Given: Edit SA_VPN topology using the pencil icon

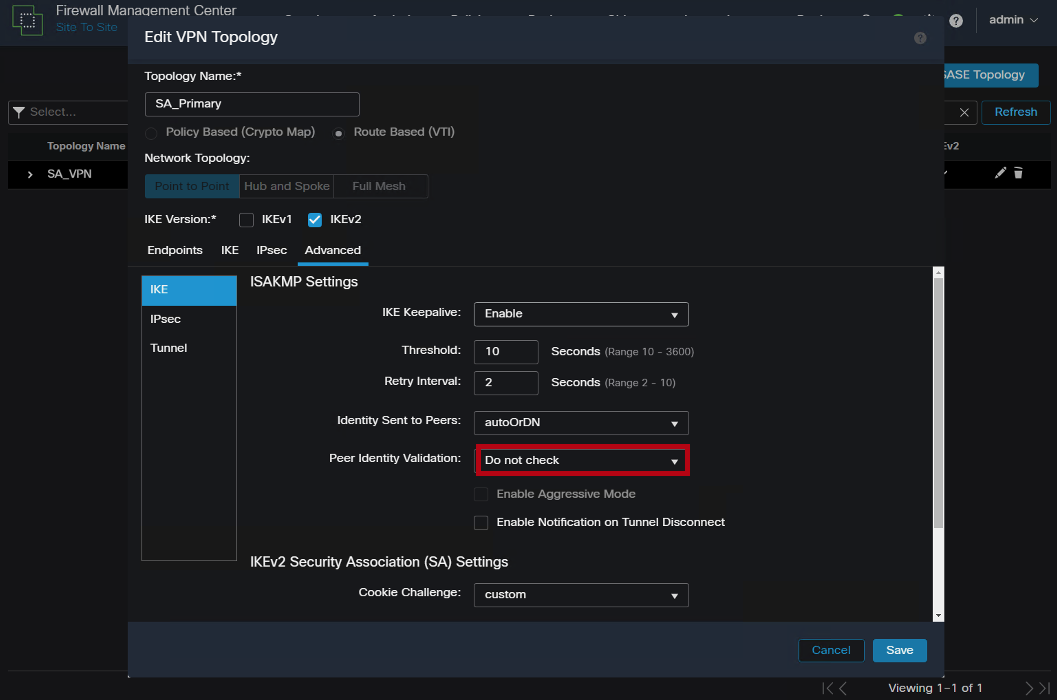Looking at the screenshot, I should point(999,172).
